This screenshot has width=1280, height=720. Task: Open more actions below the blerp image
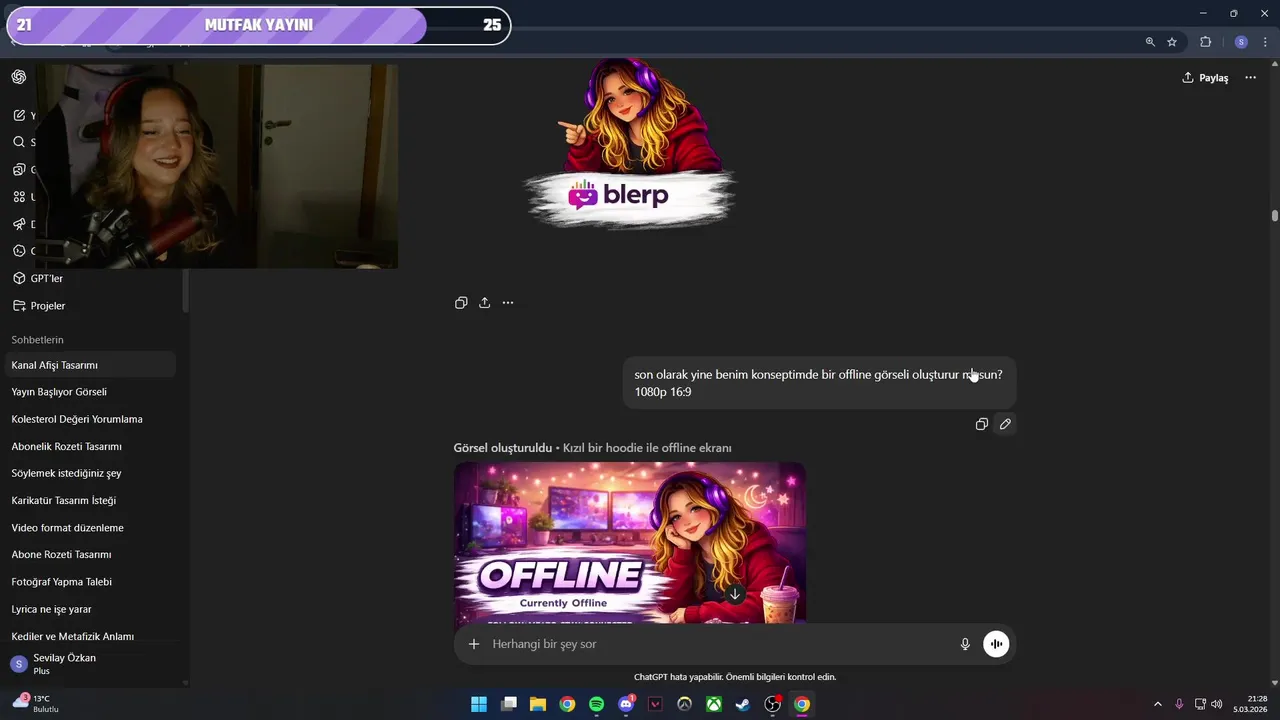(x=508, y=302)
